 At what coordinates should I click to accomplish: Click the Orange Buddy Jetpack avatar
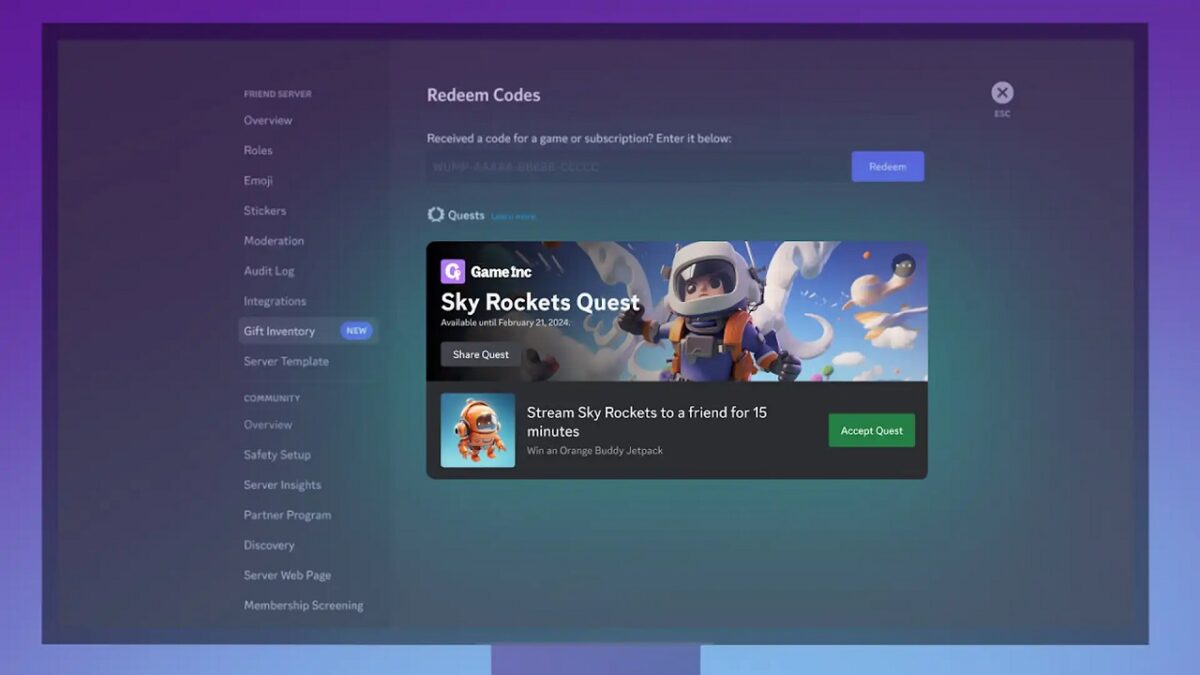click(477, 430)
